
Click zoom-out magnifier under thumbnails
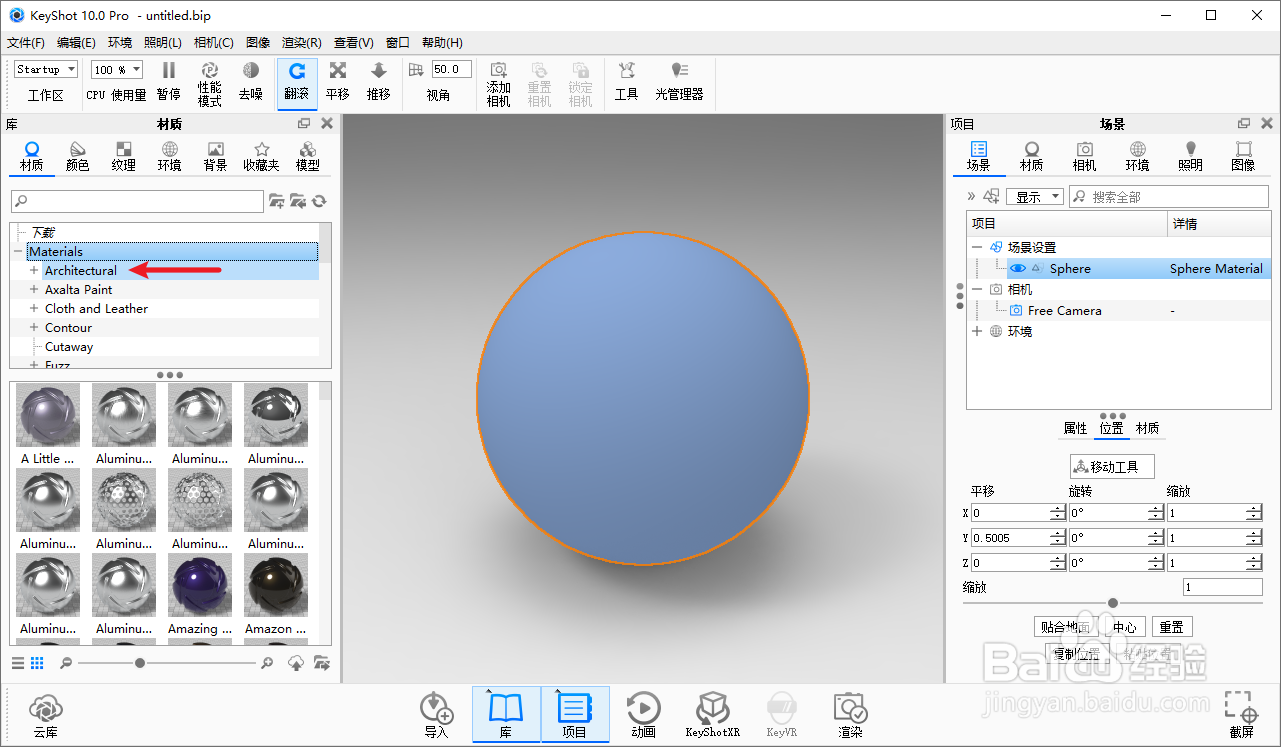[x=66, y=663]
